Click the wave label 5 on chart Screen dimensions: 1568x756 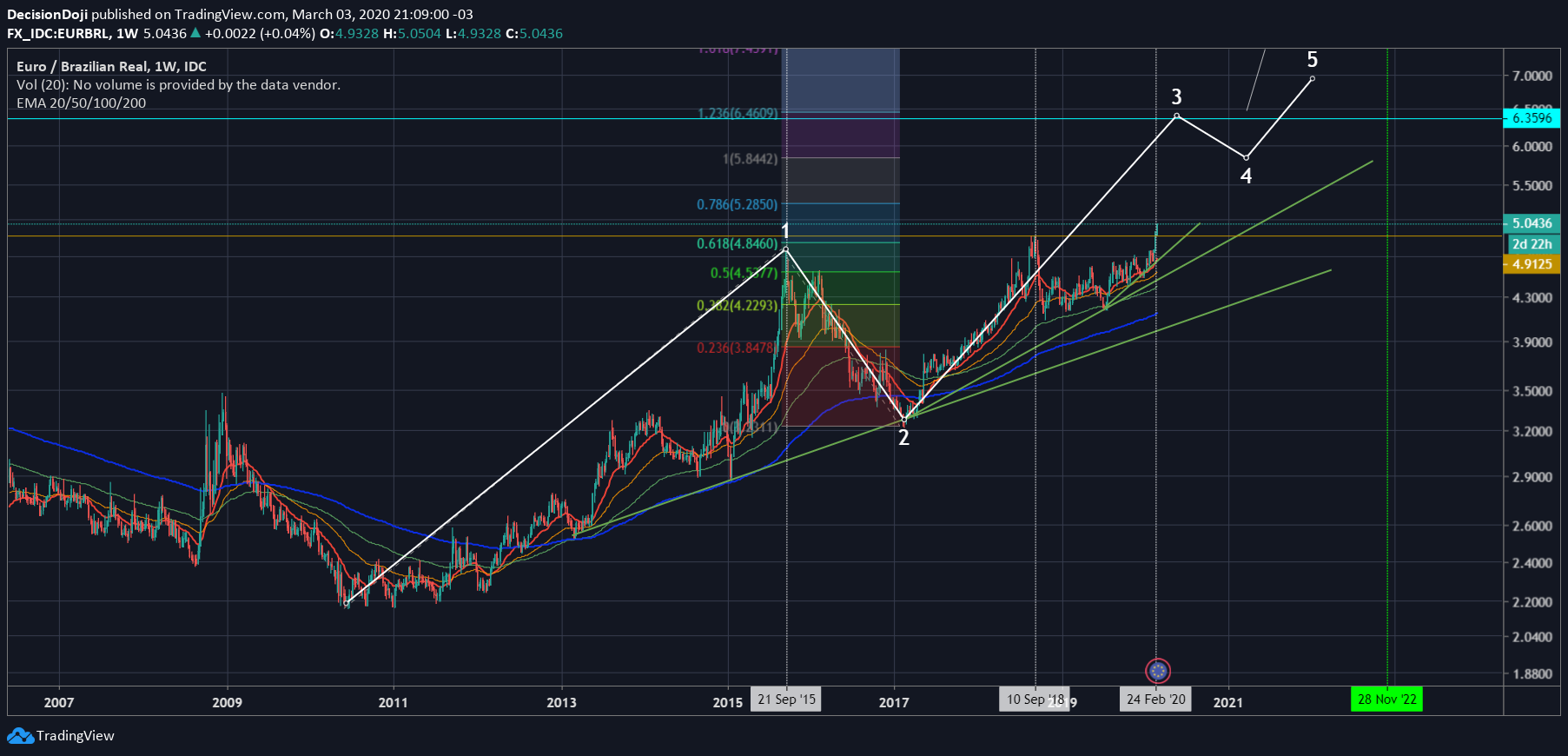(x=1312, y=59)
